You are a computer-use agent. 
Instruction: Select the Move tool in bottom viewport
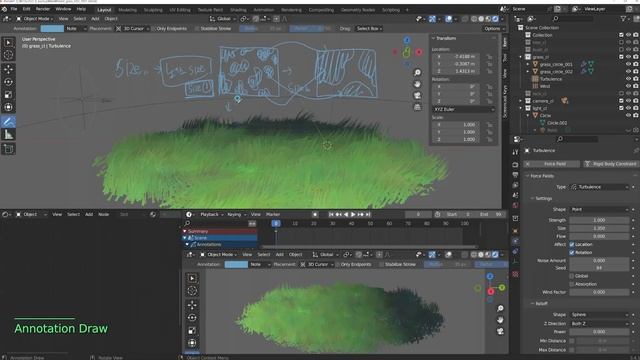coord(192,304)
